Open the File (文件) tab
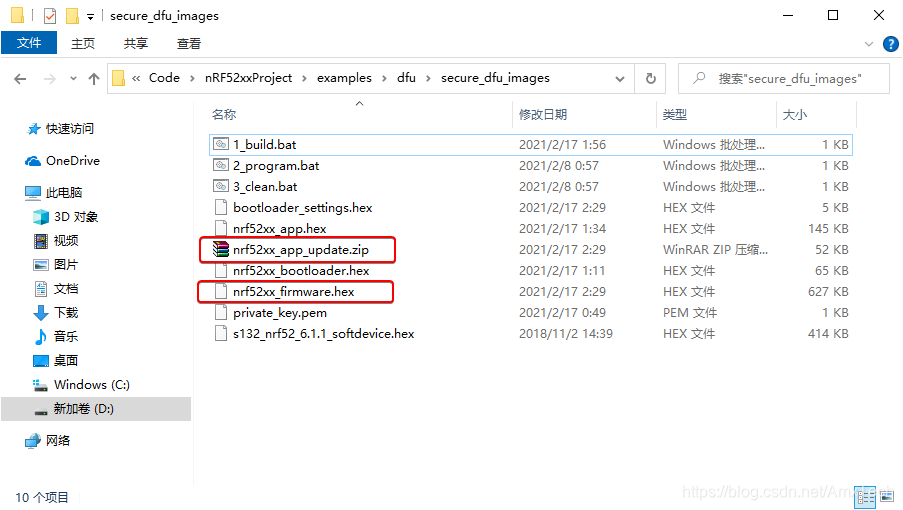 [x=29, y=43]
